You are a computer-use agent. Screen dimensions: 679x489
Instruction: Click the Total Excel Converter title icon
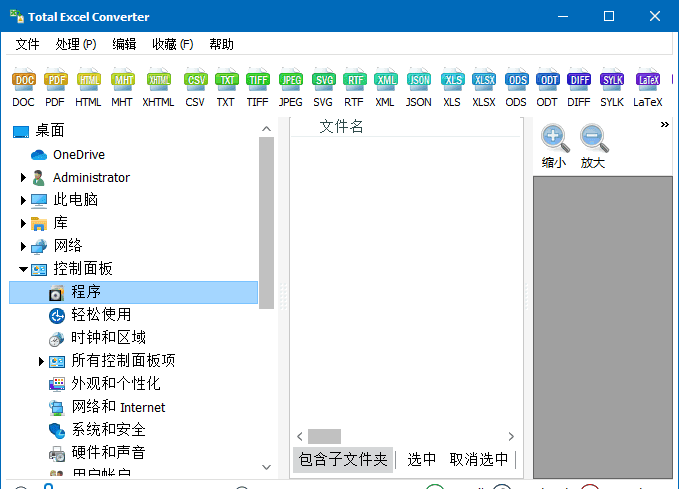[x=16, y=16]
